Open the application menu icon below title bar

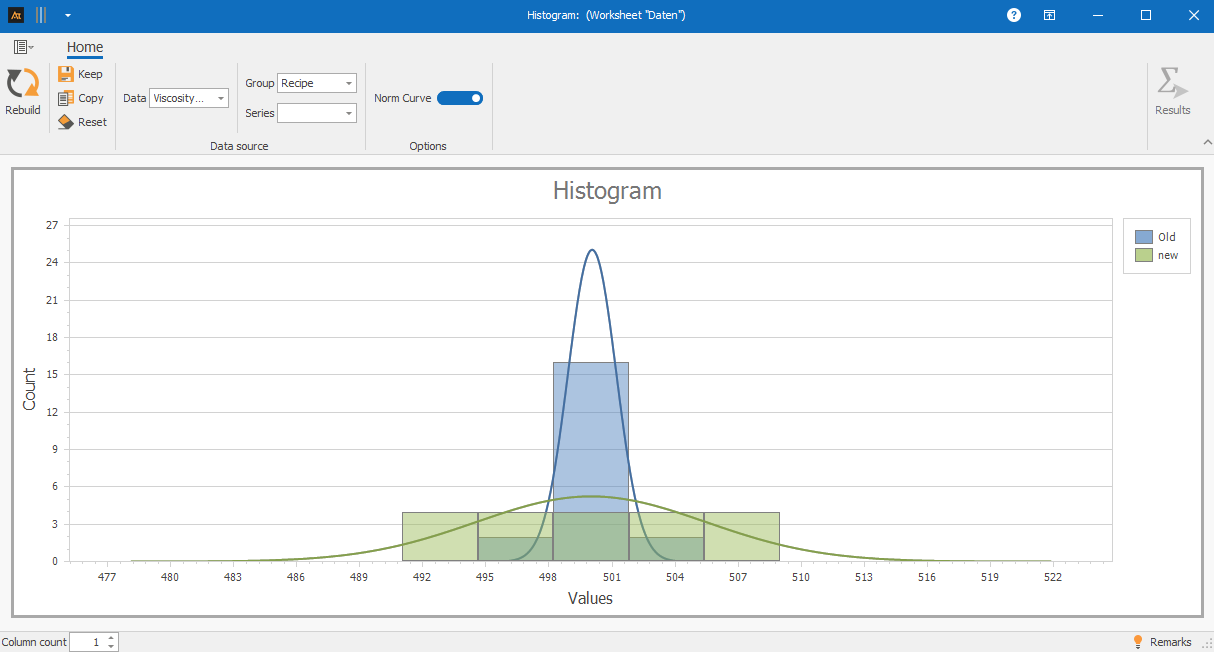pos(23,47)
